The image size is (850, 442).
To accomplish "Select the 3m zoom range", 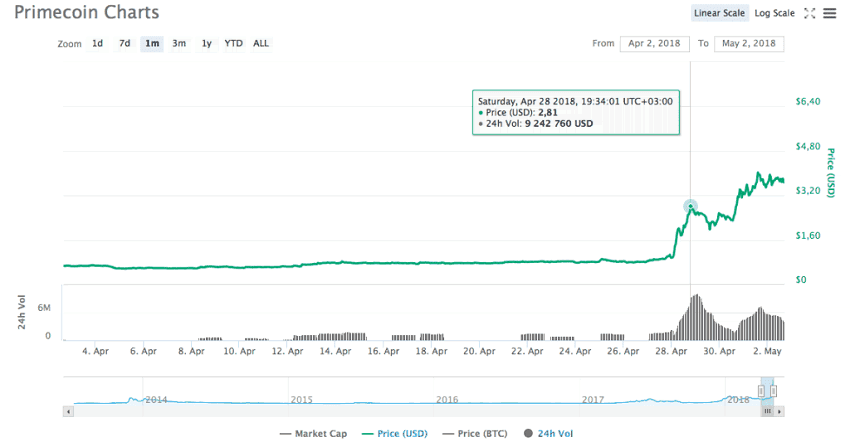I will click(179, 44).
